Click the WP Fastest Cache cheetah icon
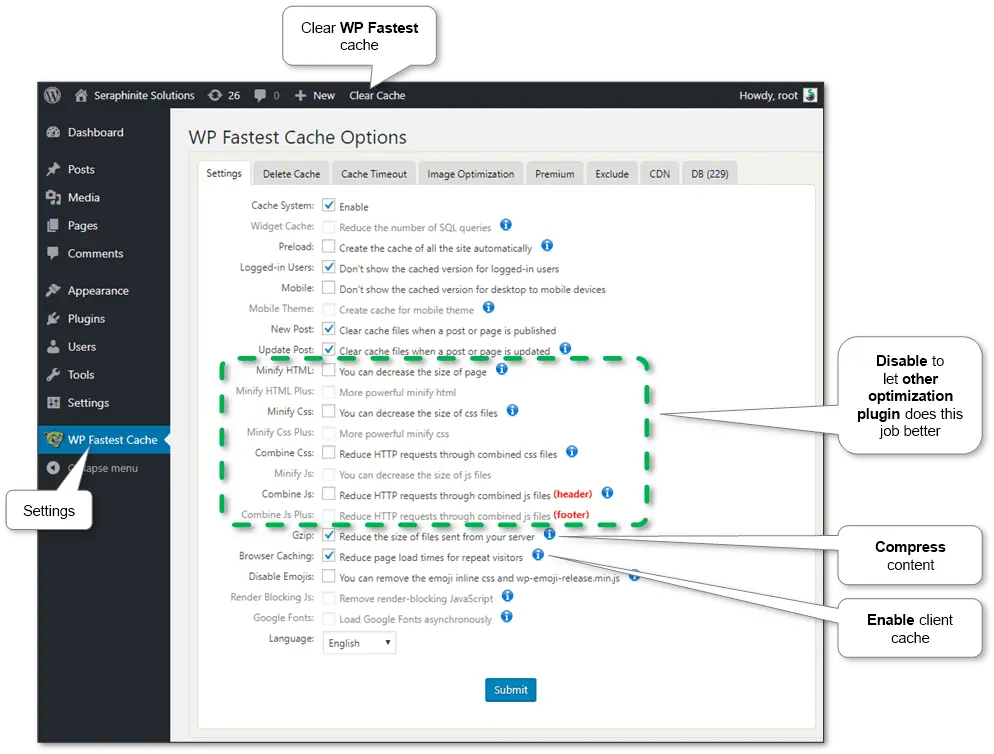The image size is (994, 754). point(54,439)
